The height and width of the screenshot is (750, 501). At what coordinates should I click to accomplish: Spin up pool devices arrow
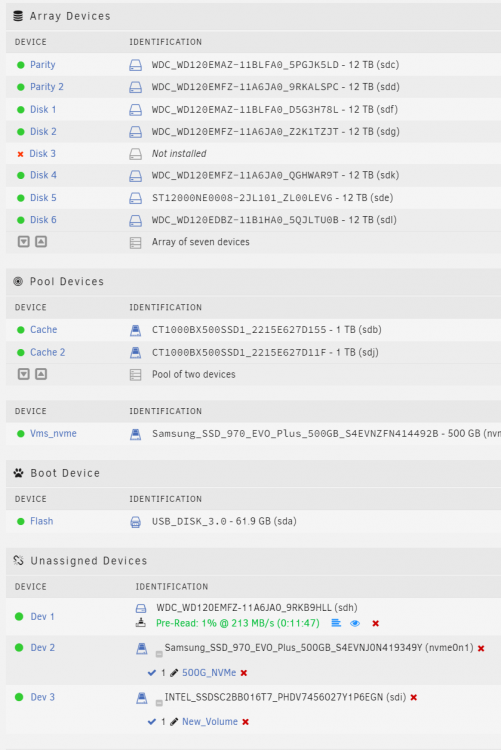pyautogui.click(x=41, y=374)
